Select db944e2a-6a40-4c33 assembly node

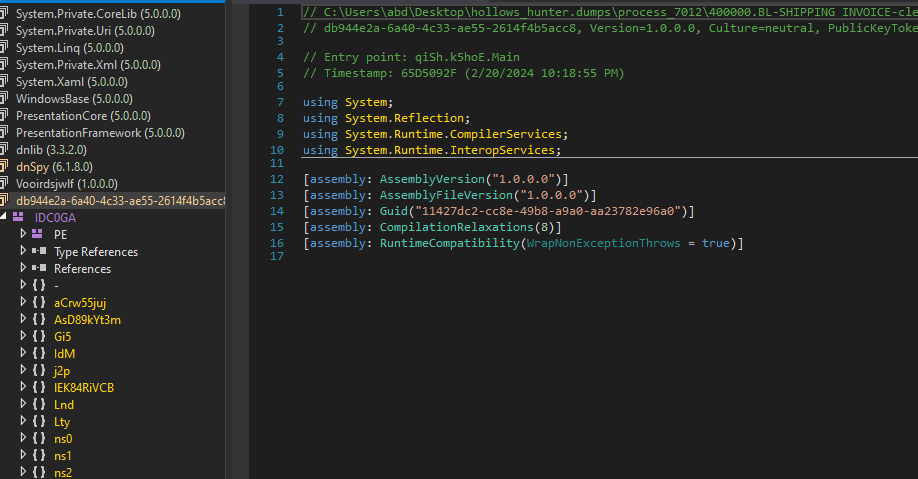coord(120,200)
